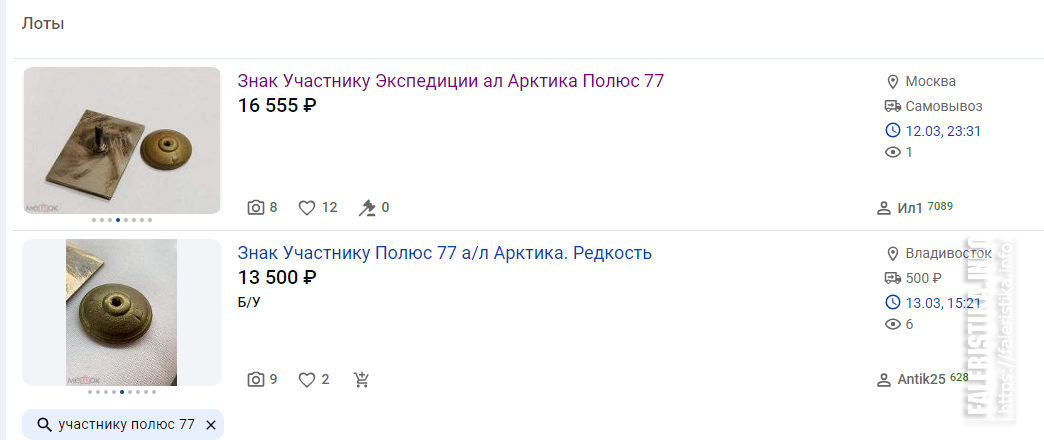Click heart favorite icon on 16 555 ₽ lot

tap(306, 208)
